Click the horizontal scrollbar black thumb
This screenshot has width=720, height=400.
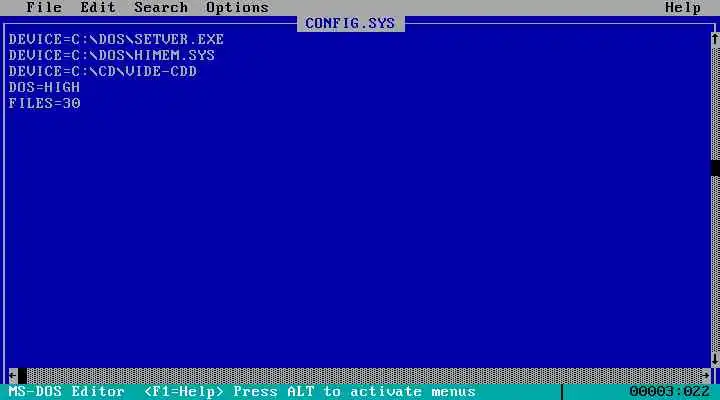pyautogui.click(x=22, y=376)
